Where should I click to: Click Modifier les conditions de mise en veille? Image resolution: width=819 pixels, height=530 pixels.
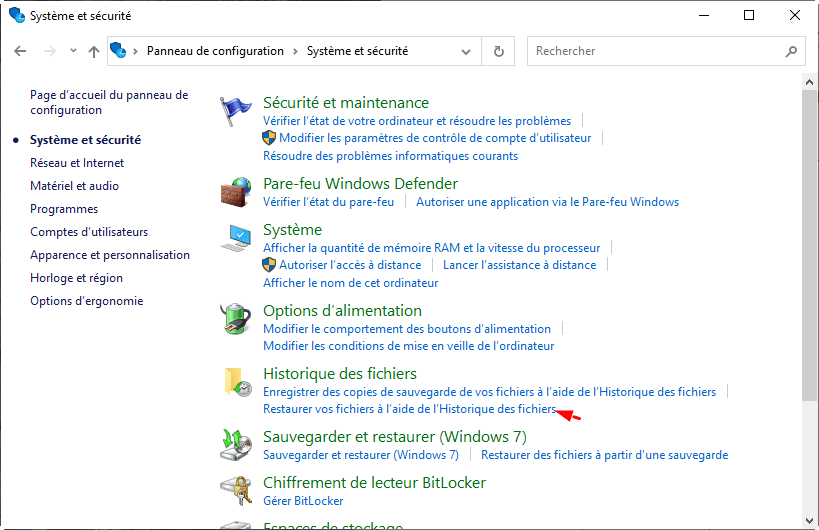tap(408, 346)
